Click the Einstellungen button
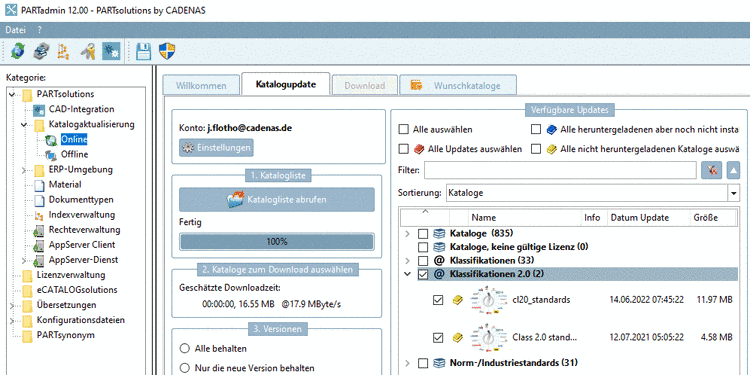 click(216, 148)
